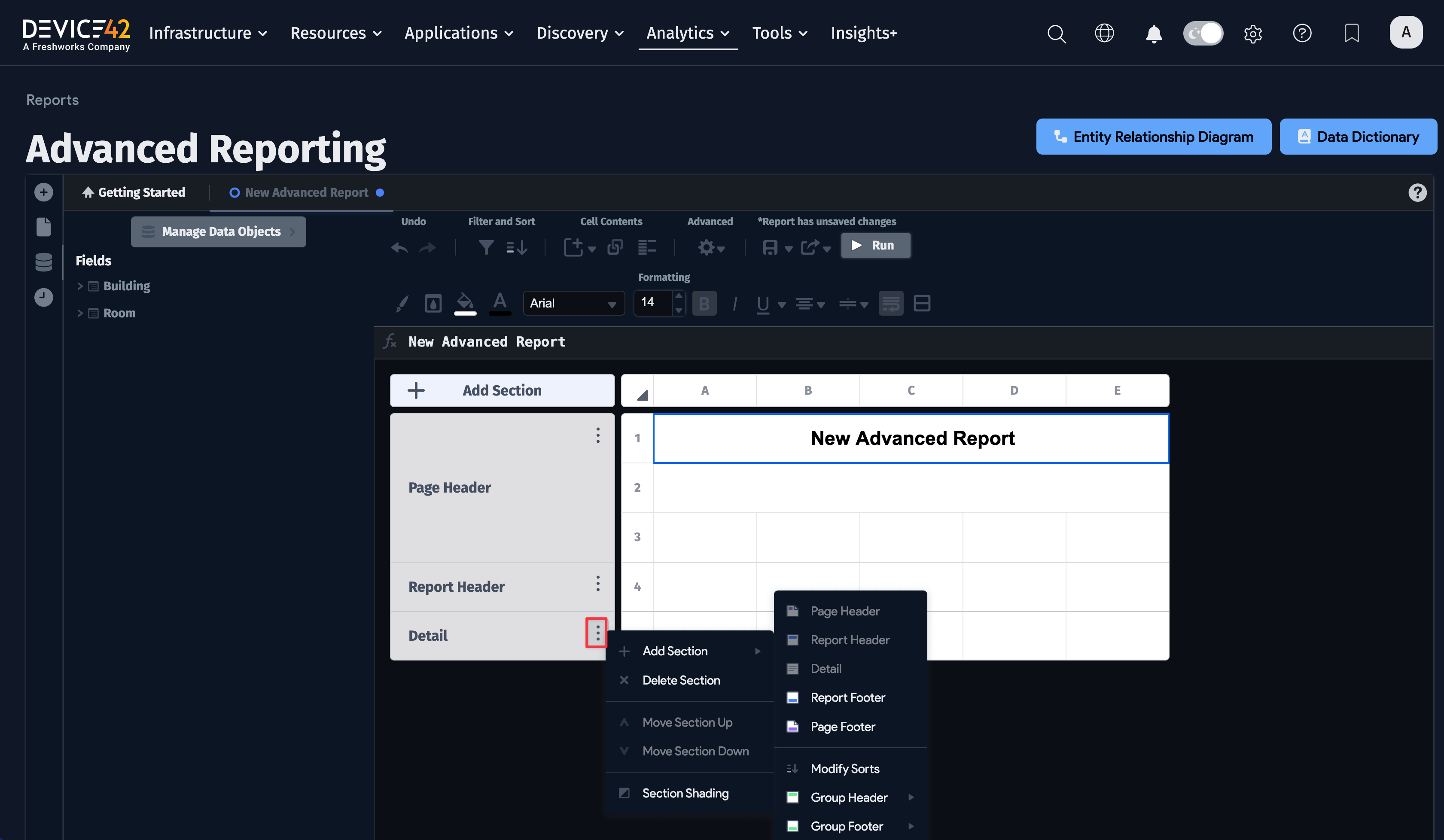This screenshot has height=840, width=1444.
Task: Open the Infrastructure nav dropdown
Action: click(208, 33)
